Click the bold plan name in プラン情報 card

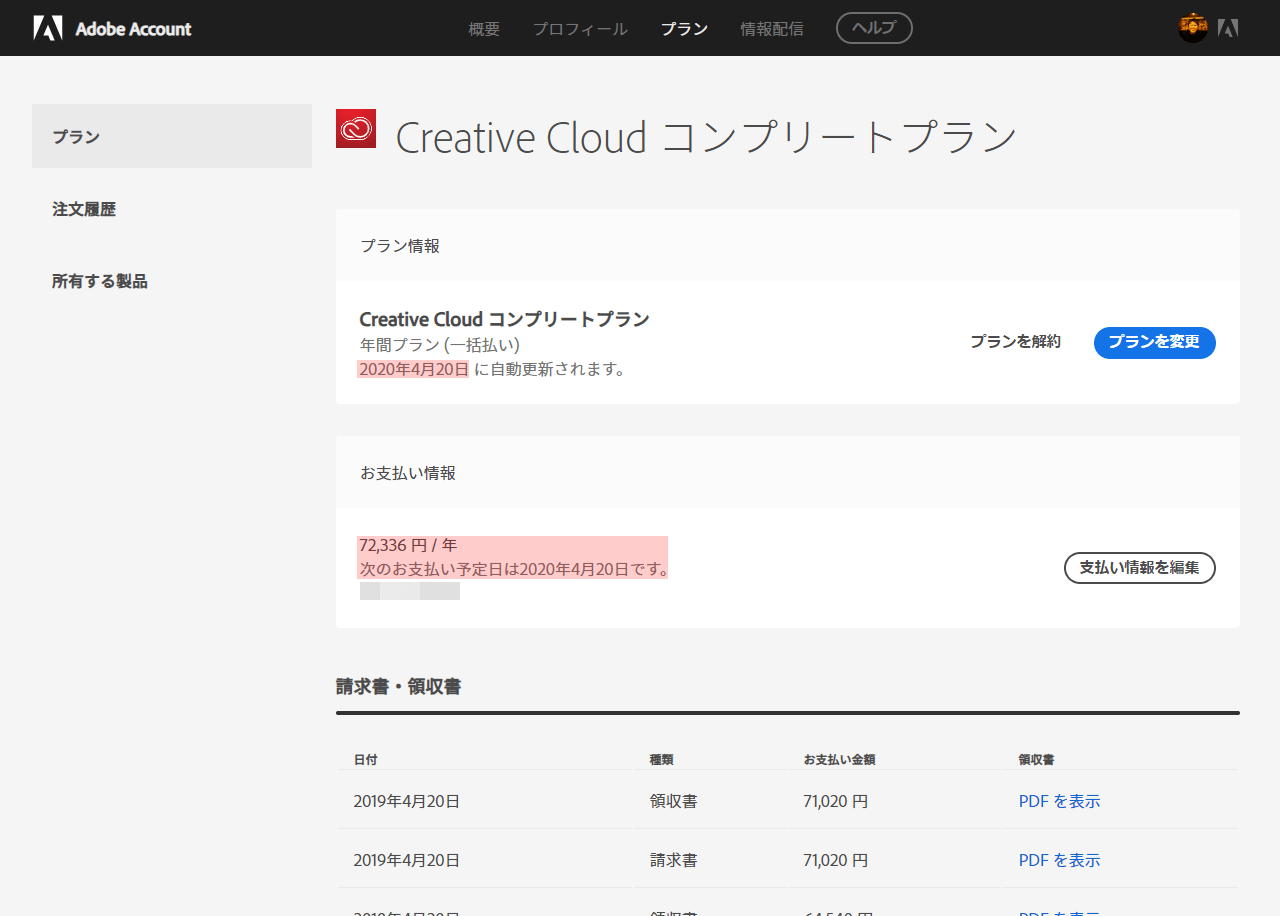505,319
